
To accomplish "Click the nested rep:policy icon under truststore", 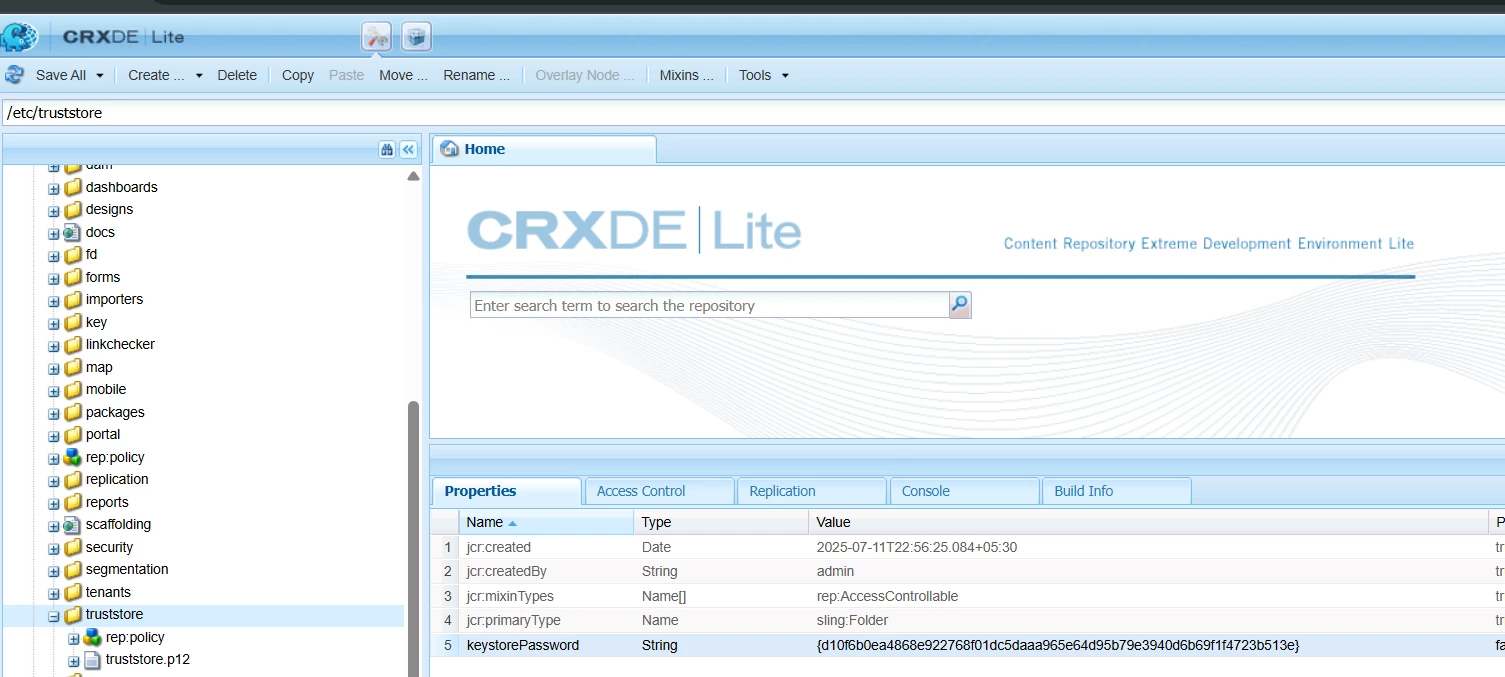I will [93, 637].
